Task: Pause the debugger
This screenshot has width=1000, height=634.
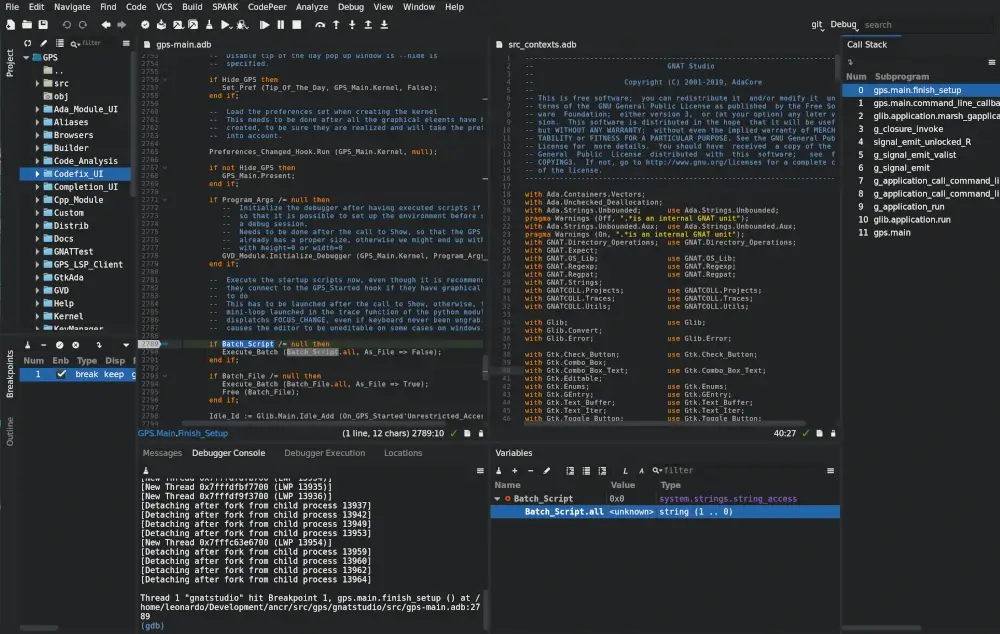Action: coord(281,25)
